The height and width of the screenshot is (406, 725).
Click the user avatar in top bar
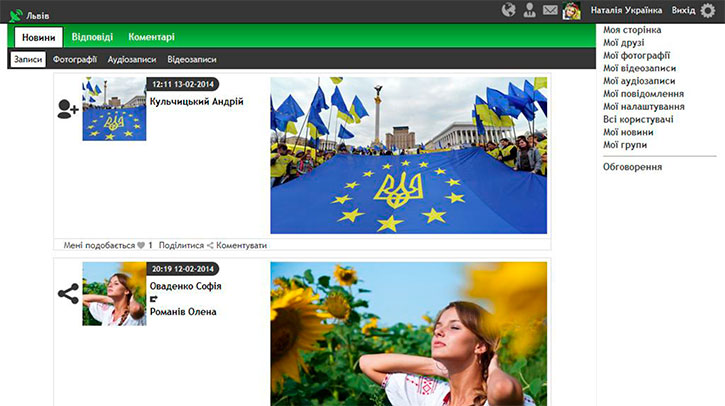pyautogui.click(x=571, y=10)
